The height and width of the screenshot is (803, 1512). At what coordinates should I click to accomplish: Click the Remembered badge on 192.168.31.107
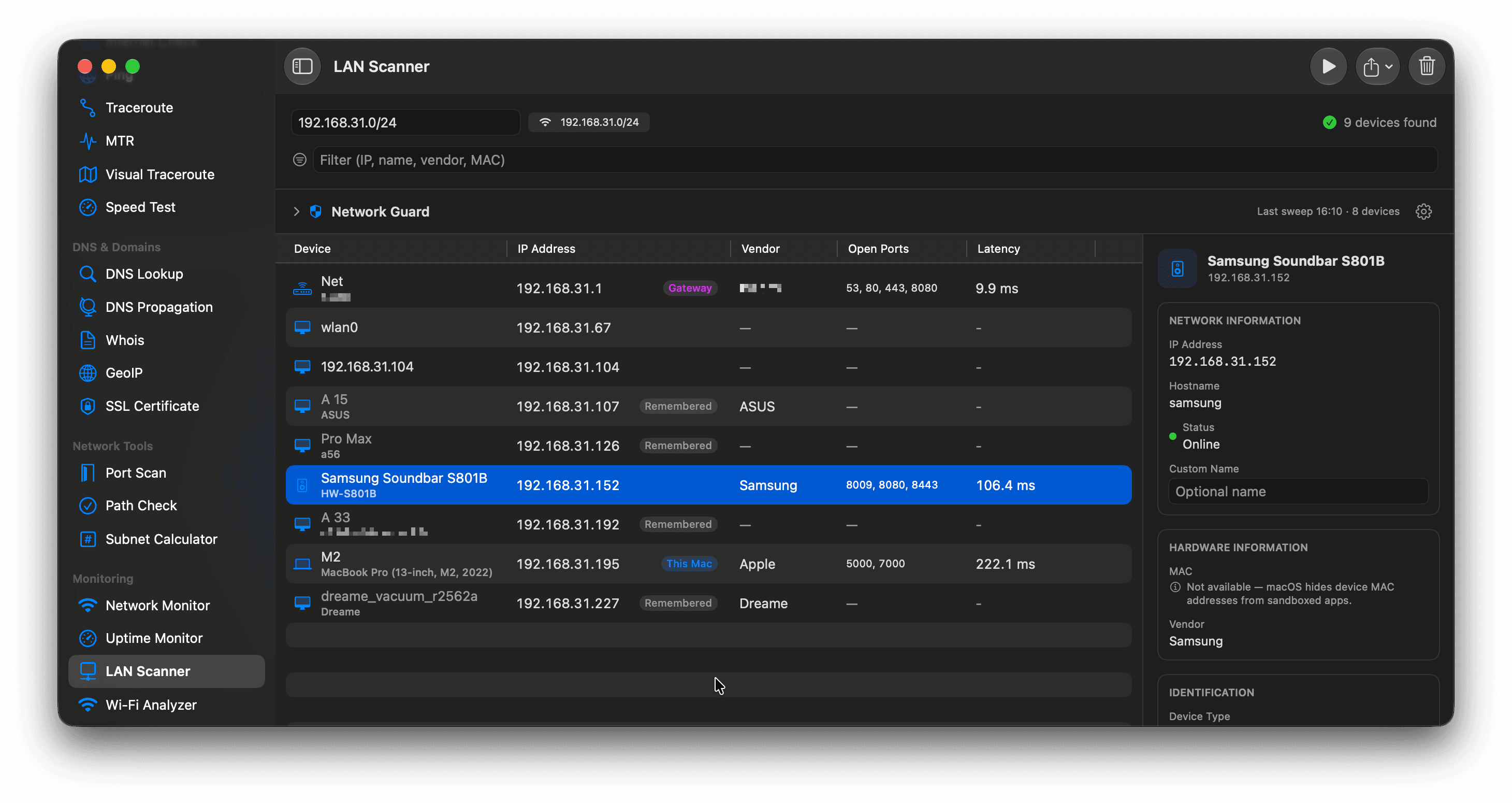click(678, 407)
